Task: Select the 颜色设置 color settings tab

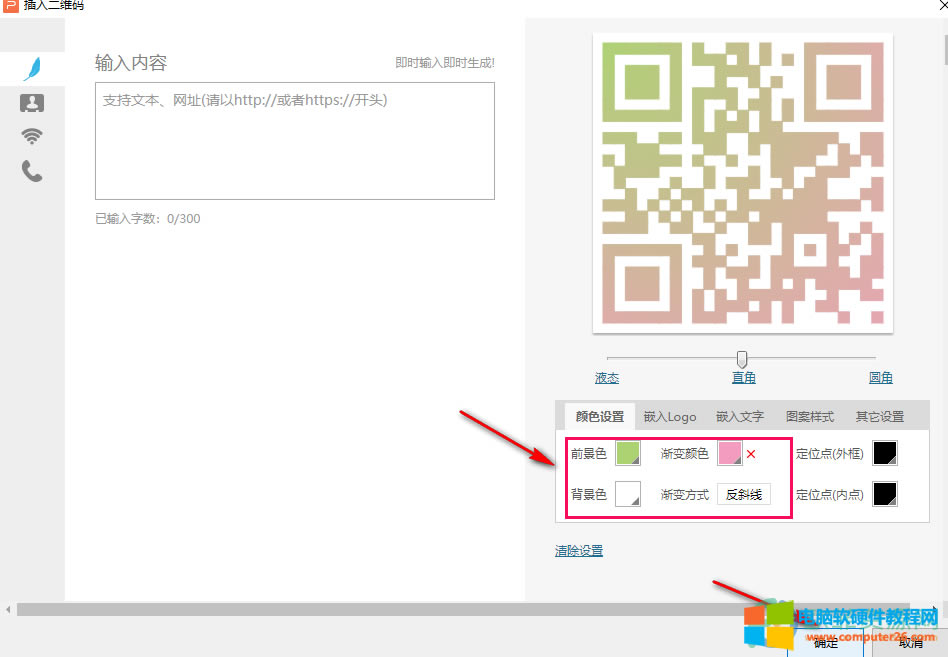Action: tap(597, 416)
